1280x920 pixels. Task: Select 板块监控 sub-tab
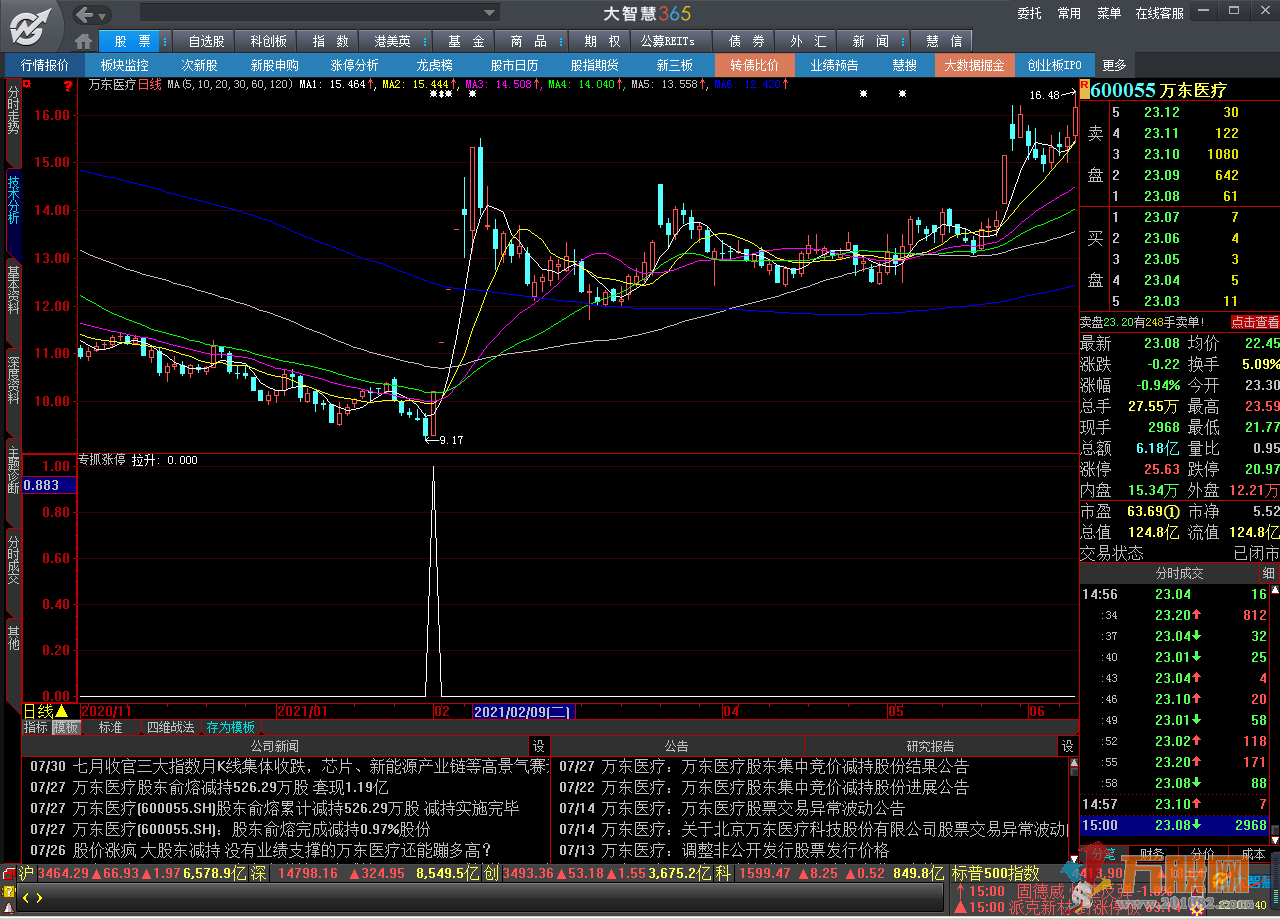[x=125, y=65]
